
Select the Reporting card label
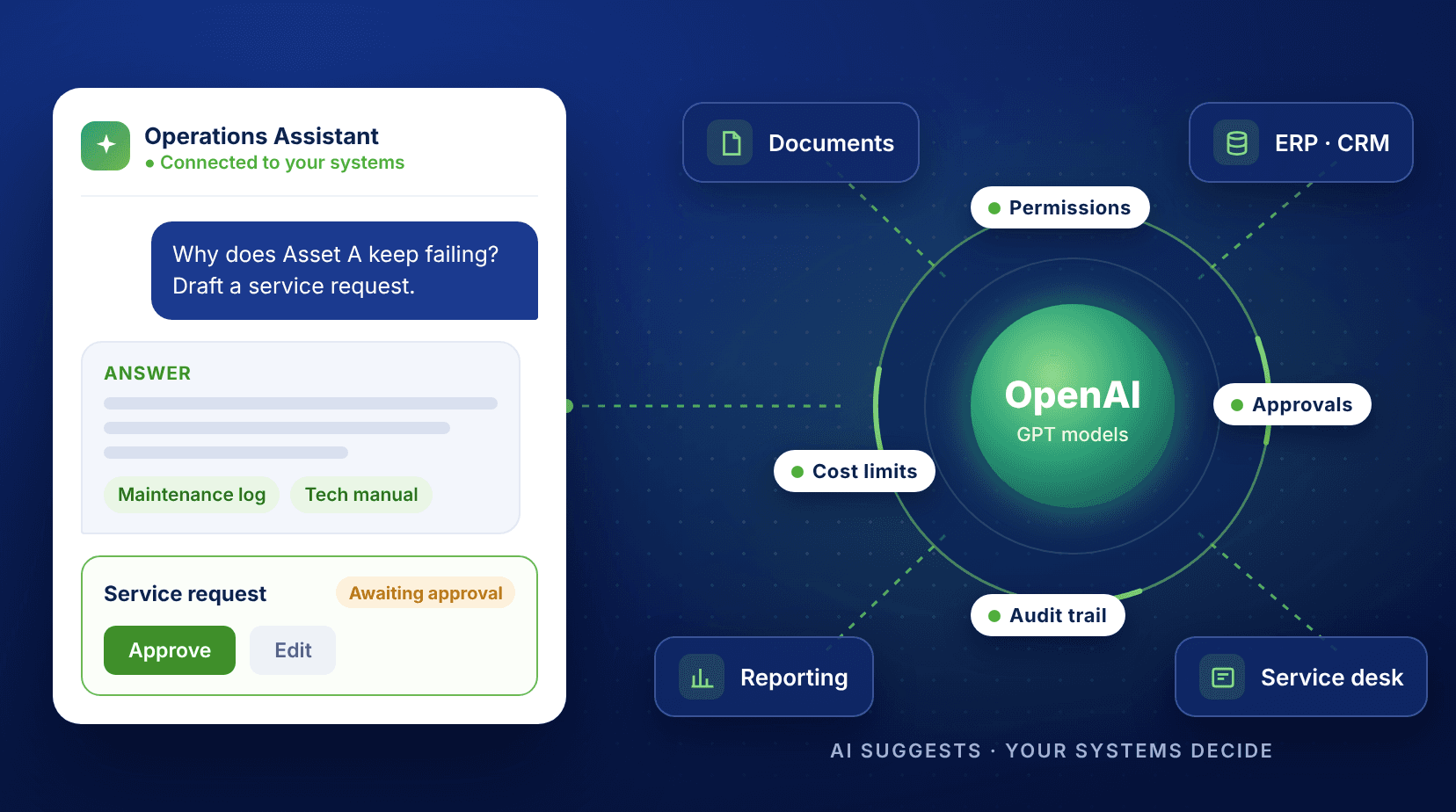tap(794, 678)
